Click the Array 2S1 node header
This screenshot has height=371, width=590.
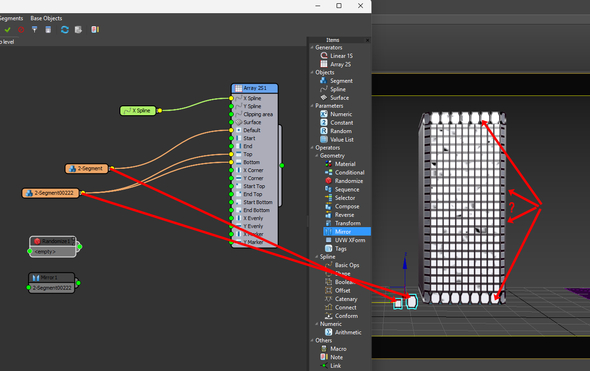click(255, 88)
